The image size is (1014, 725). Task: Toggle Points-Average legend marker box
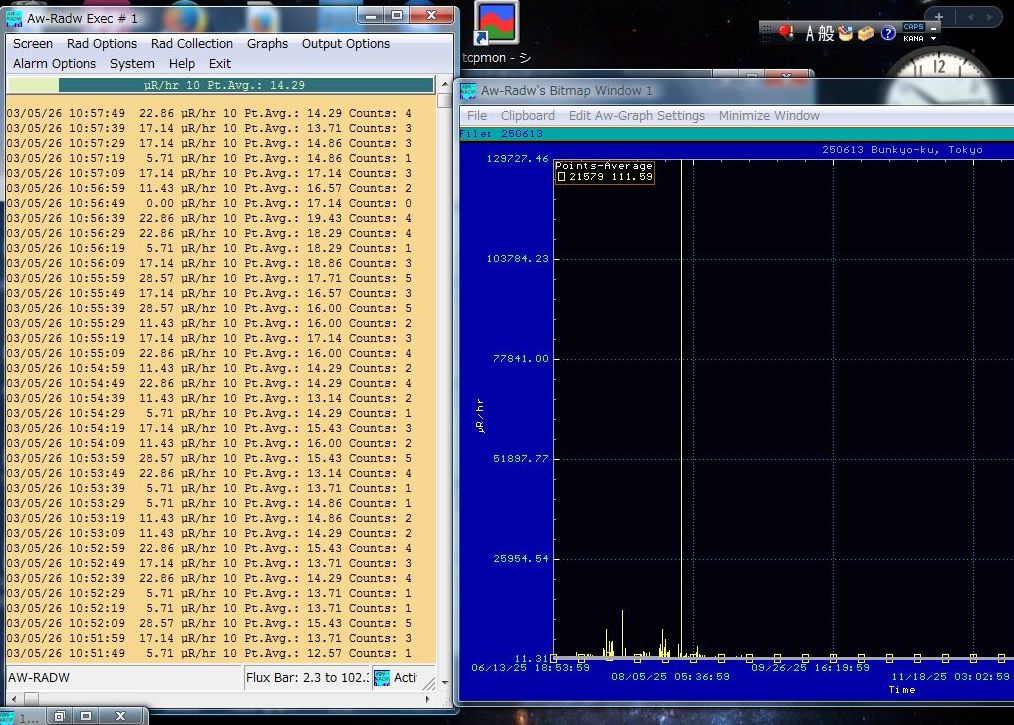pos(561,177)
